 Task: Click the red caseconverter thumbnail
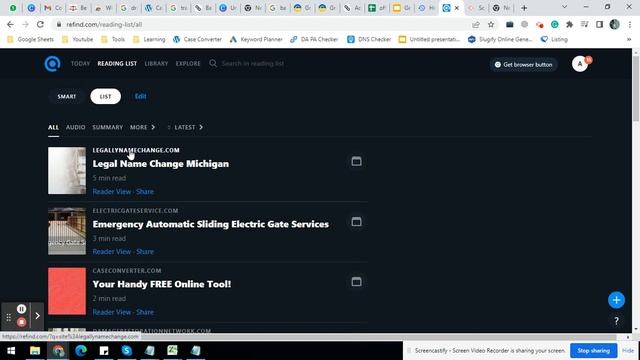click(x=67, y=291)
